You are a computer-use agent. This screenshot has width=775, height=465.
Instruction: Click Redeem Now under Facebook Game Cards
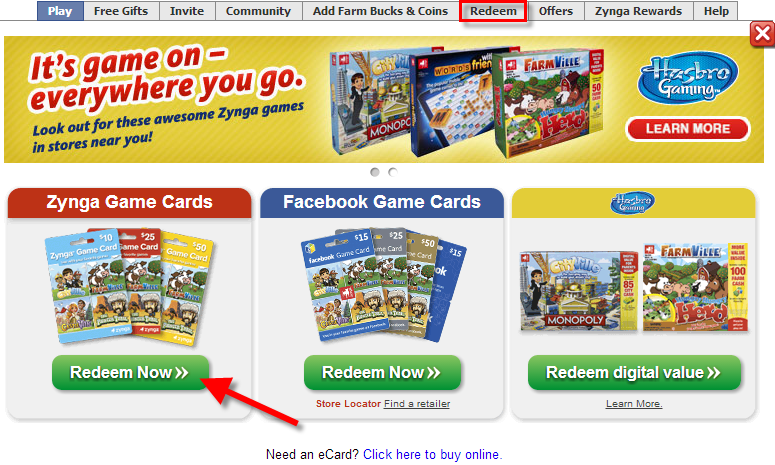382,373
